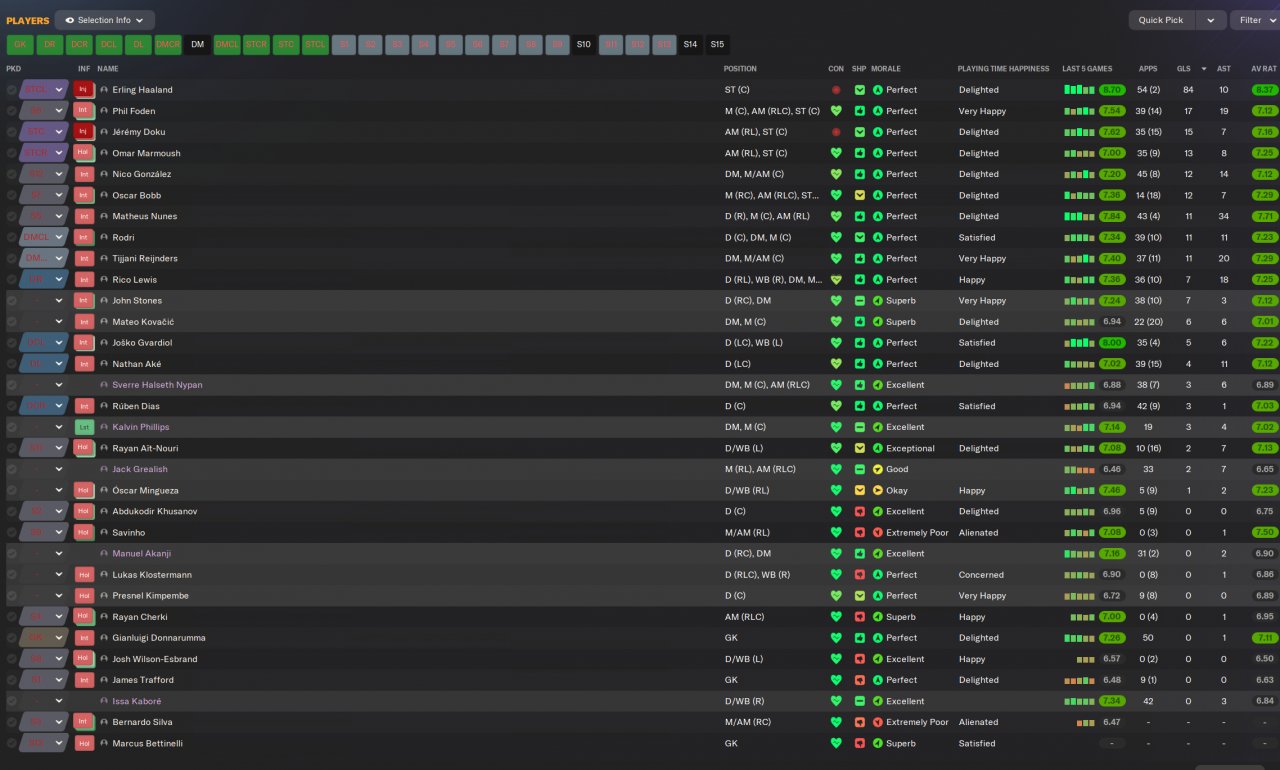Screen dimensions: 1280x770
Task: Open the Selection Info dropdown
Action: tap(105, 20)
